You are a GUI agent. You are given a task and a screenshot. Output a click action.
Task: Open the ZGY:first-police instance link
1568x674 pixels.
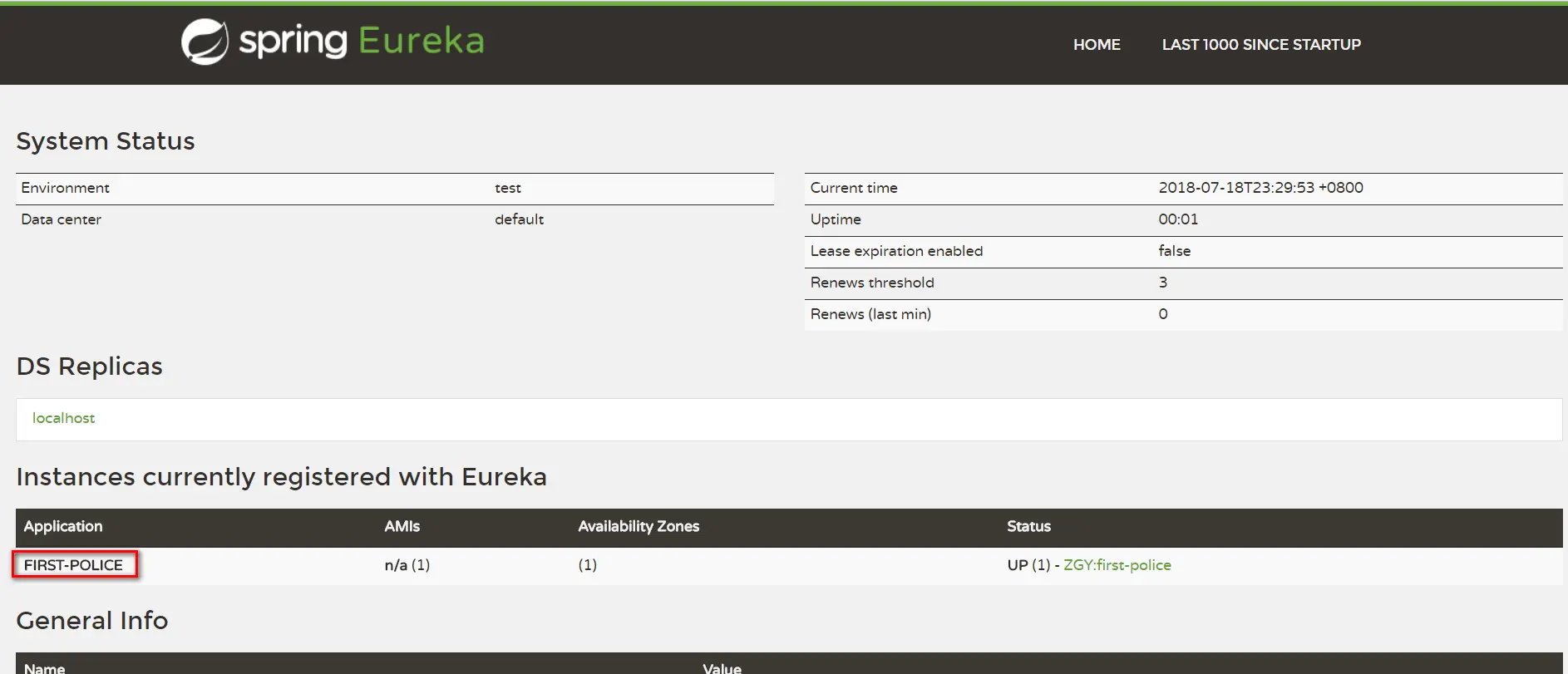(1117, 565)
